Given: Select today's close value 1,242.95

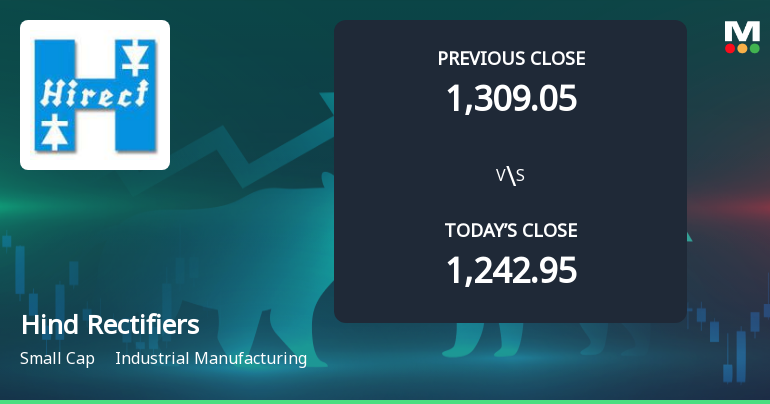Looking at the screenshot, I should (x=511, y=270).
